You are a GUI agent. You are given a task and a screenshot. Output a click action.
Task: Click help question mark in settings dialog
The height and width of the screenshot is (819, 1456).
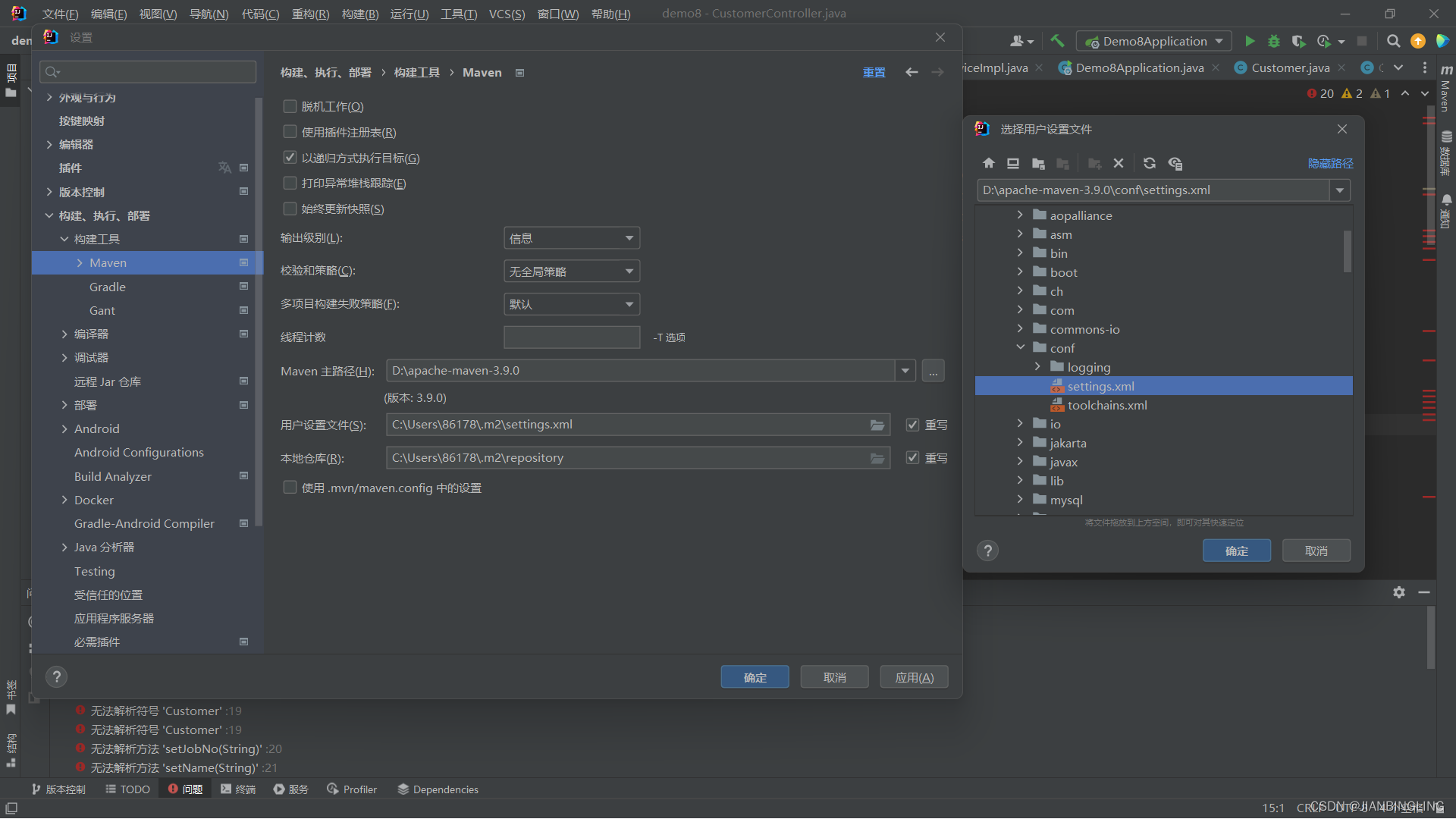pos(57,676)
